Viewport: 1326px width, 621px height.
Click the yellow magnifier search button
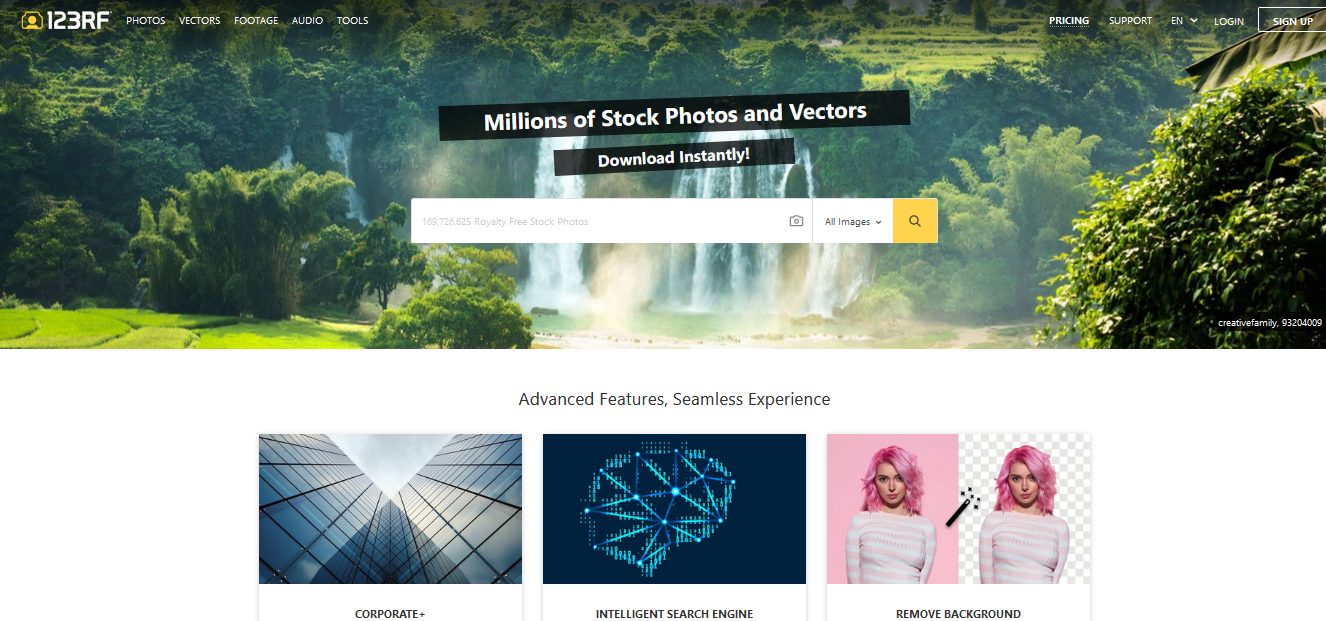915,221
